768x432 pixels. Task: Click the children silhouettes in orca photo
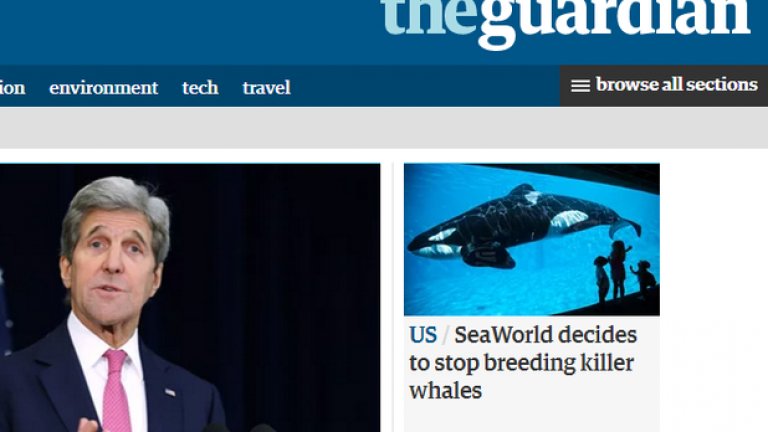click(624, 272)
